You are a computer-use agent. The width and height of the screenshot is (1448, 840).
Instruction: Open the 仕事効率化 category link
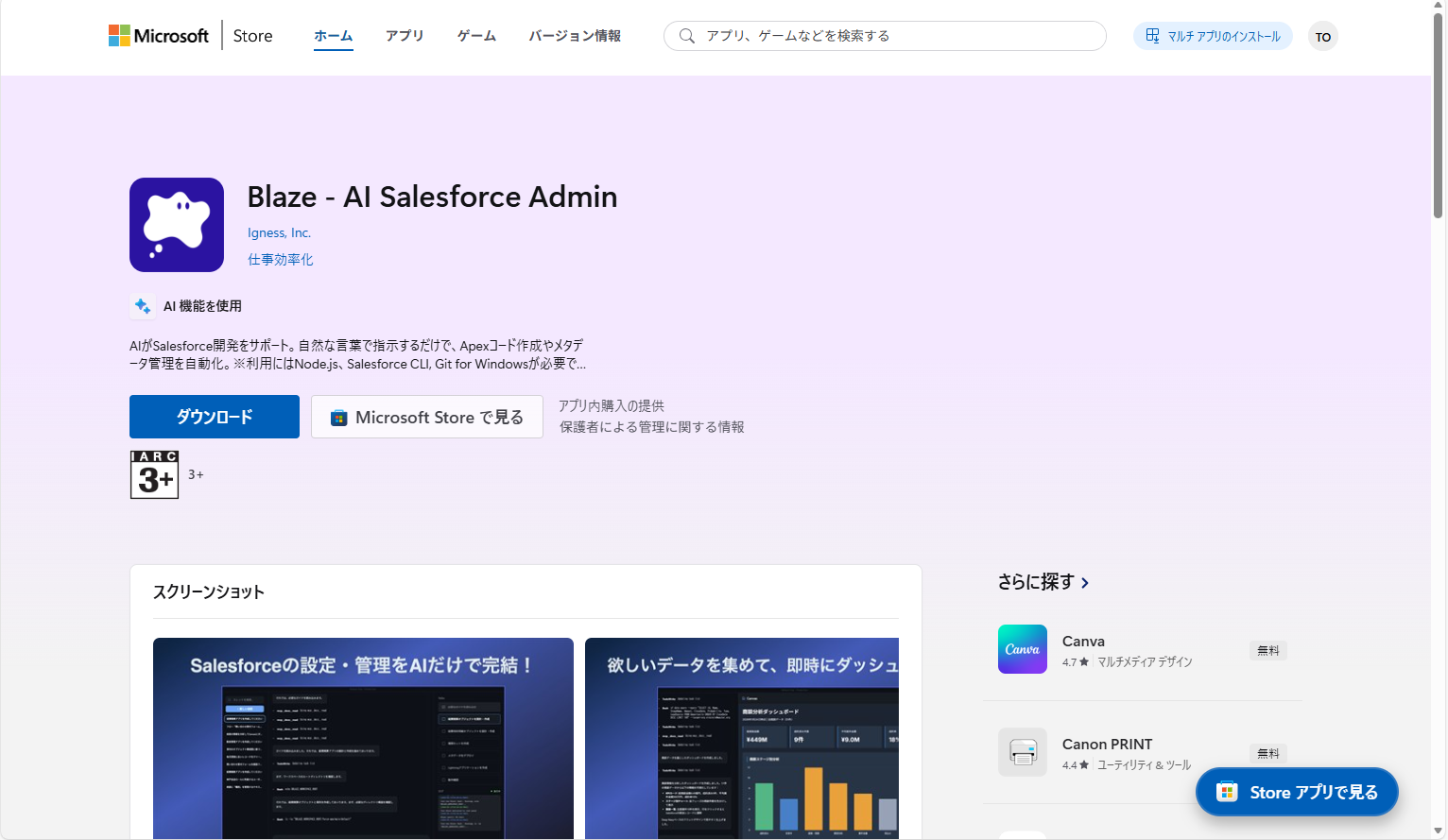(x=281, y=260)
